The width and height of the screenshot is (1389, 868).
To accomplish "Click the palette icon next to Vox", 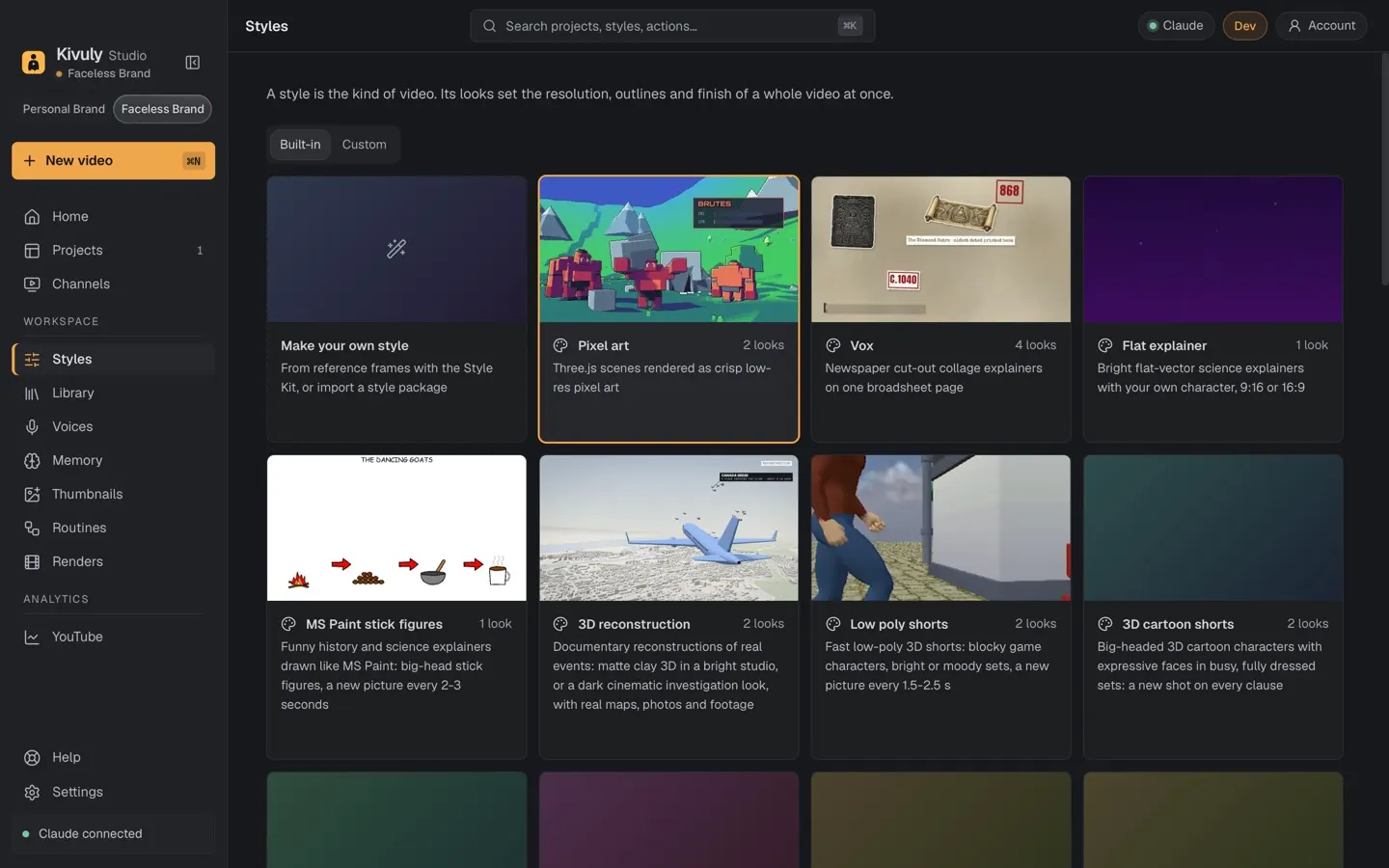I will click(832, 345).
